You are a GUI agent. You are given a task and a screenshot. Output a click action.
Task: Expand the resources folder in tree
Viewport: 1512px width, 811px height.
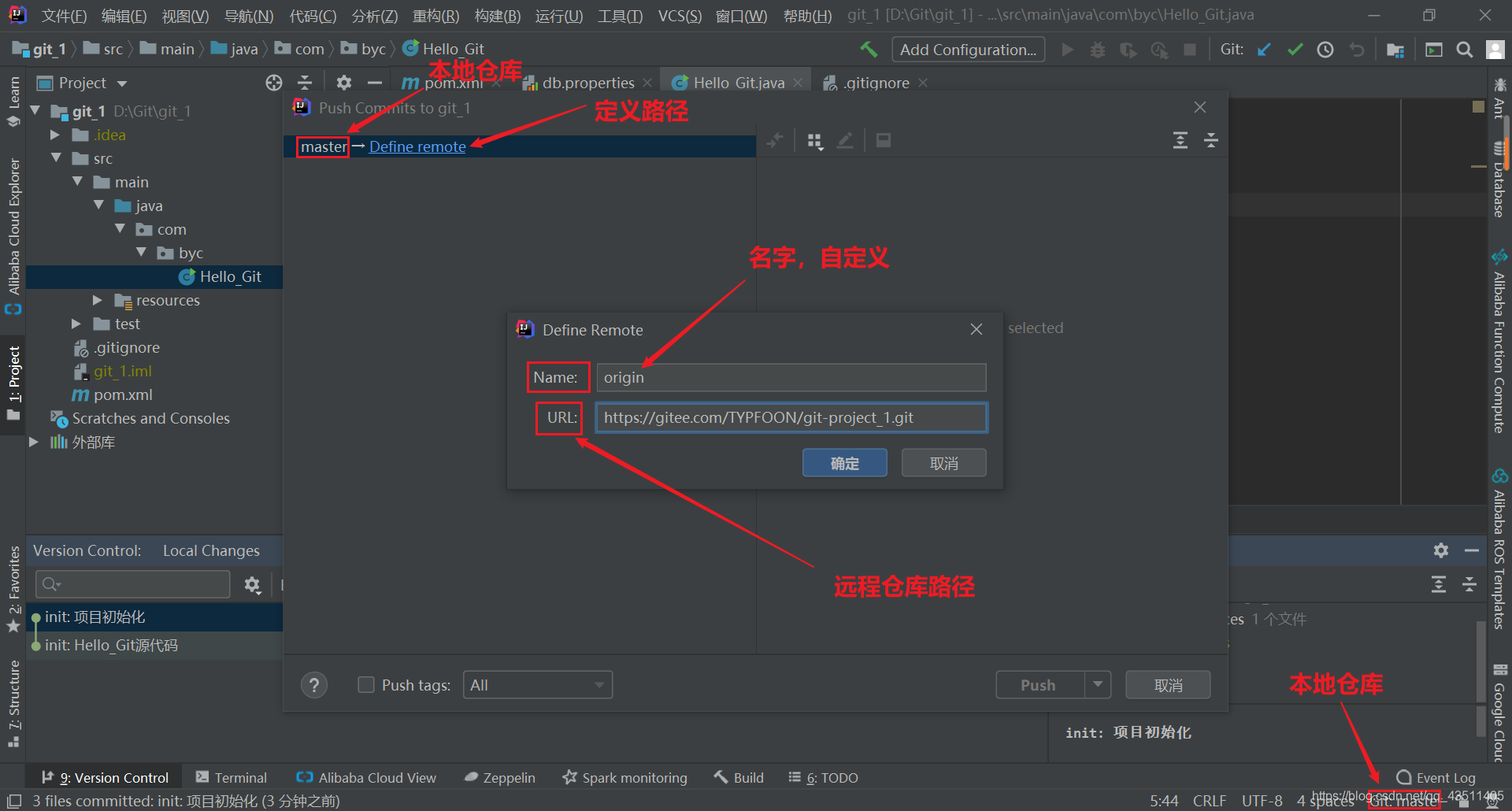[98, 300]
